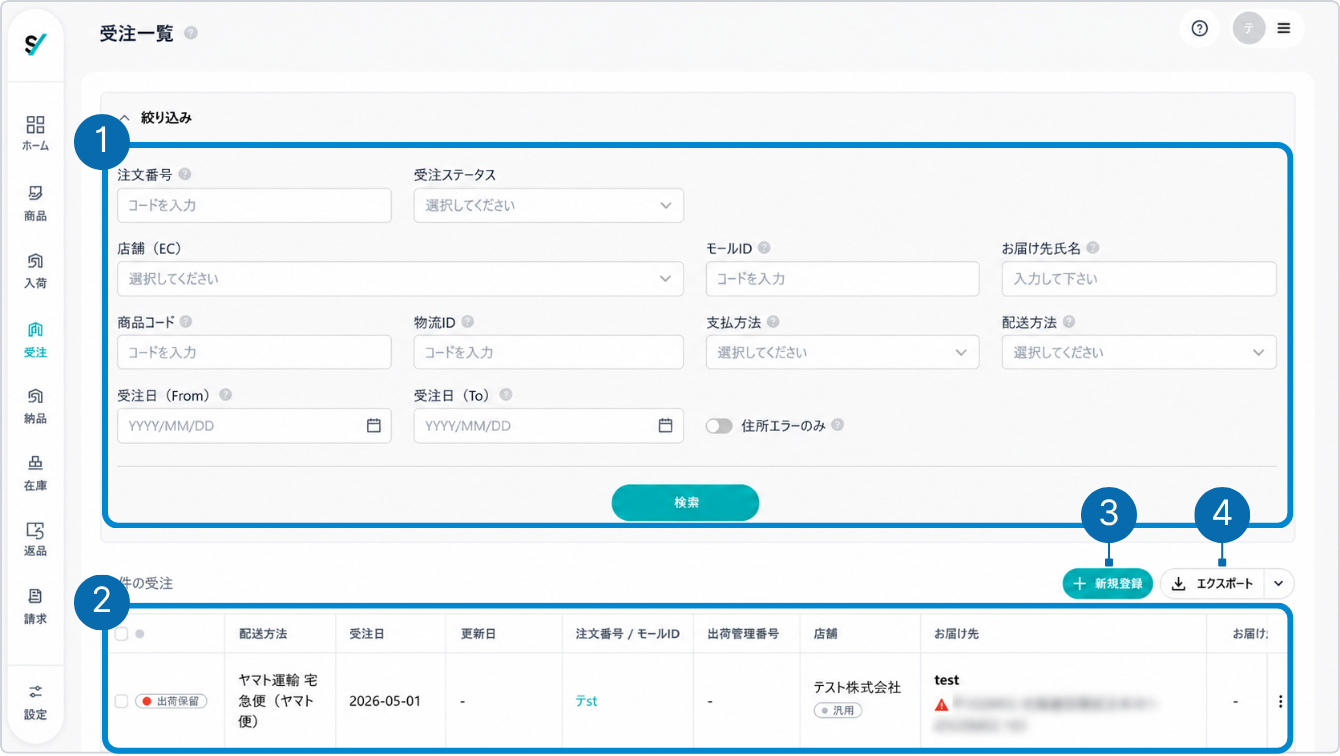Toggle the 住所エラーのみ switch

(719, 425)
